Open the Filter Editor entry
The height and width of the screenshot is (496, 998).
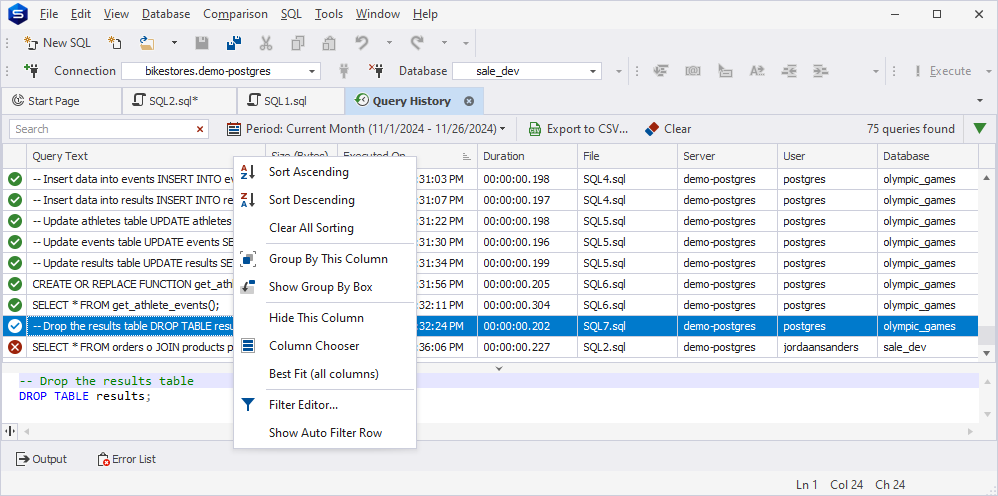click(325, 405)
